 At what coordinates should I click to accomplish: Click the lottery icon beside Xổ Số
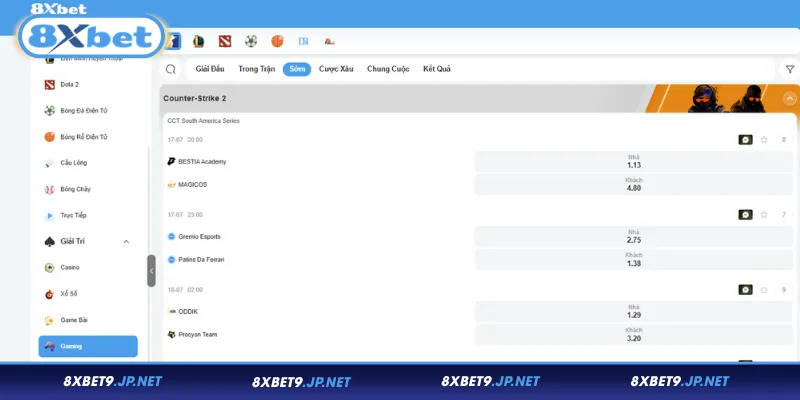pyautogui.click(x=49, y=294)
